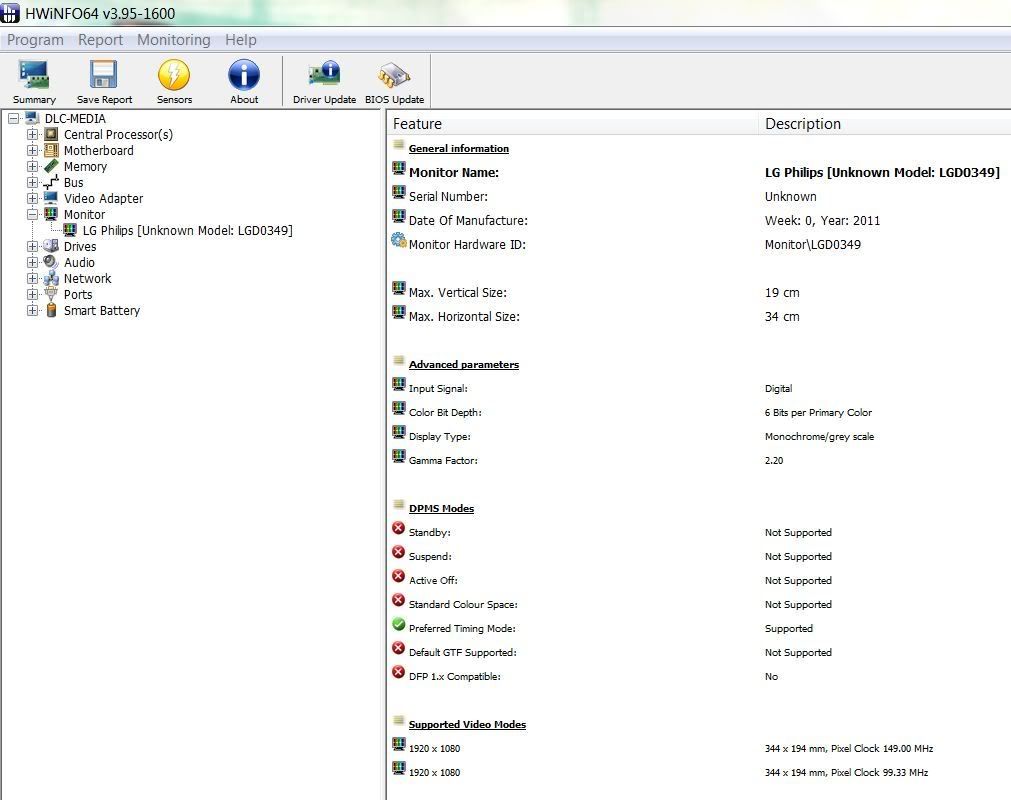Click the Feature column header
This screenshot has width=1011, height=800.
573,124
